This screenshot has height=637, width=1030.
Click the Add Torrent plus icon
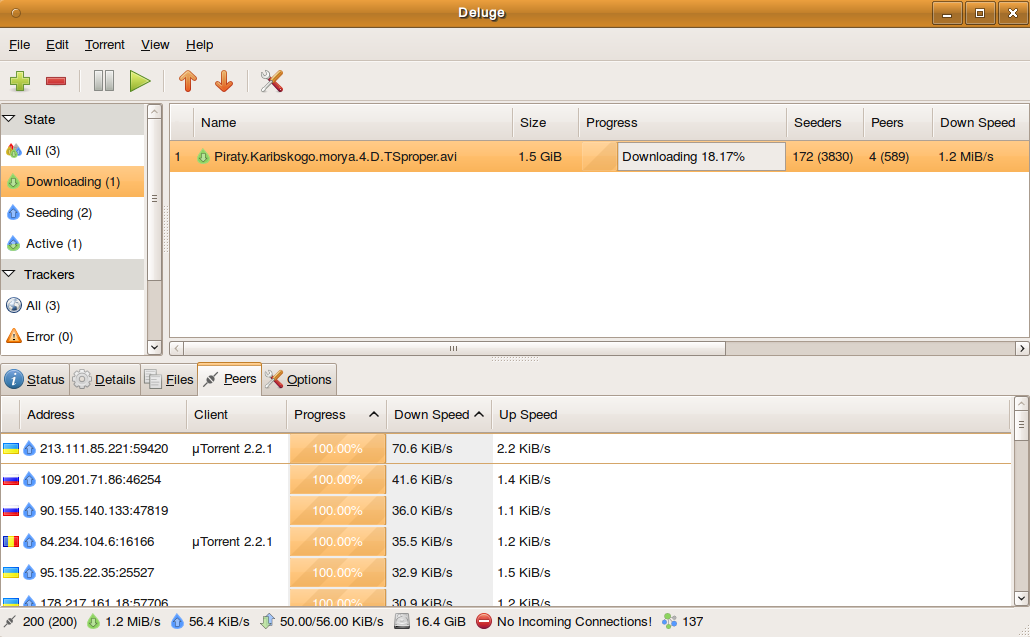point(20,81)
